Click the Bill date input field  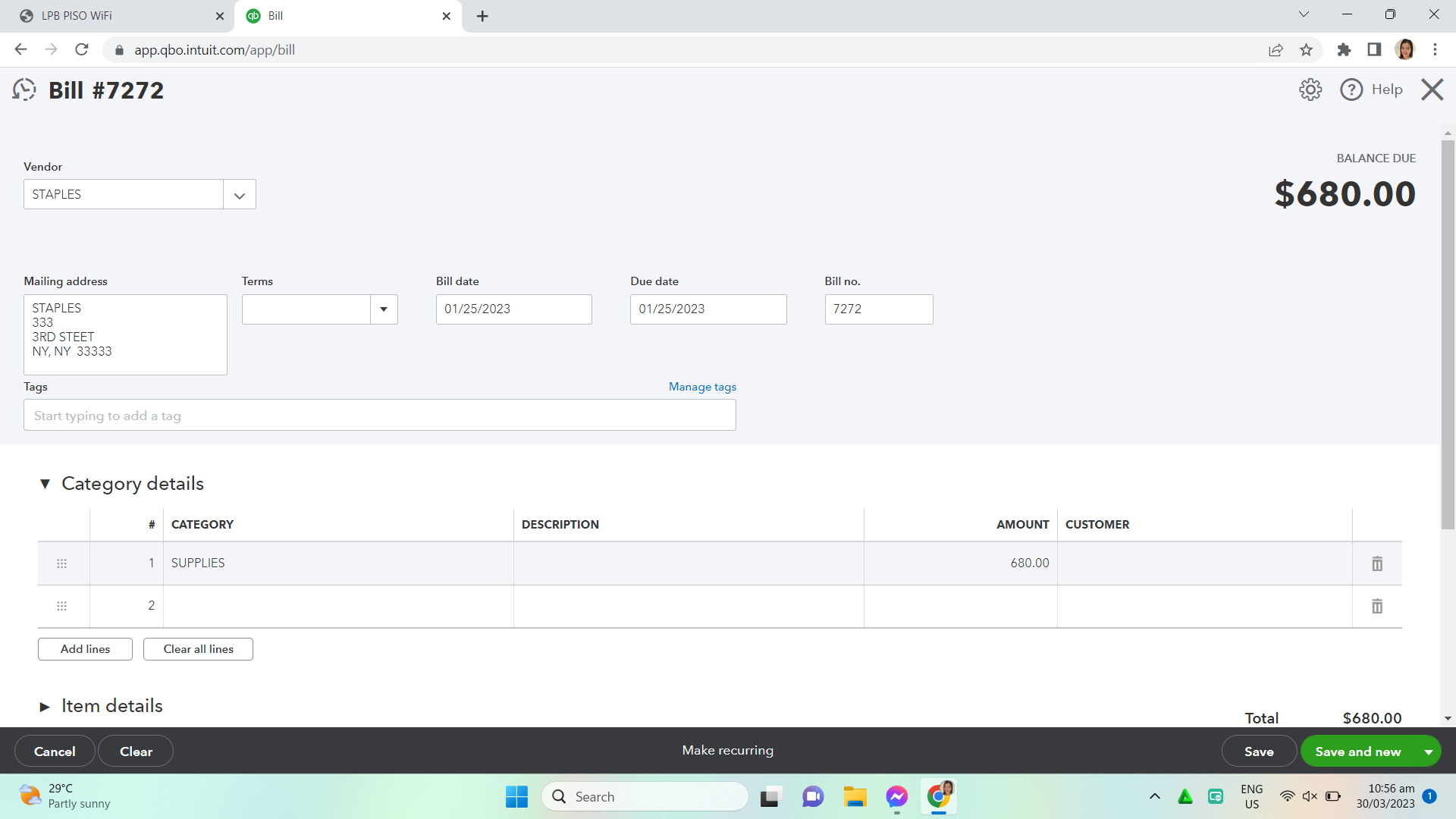513,309
